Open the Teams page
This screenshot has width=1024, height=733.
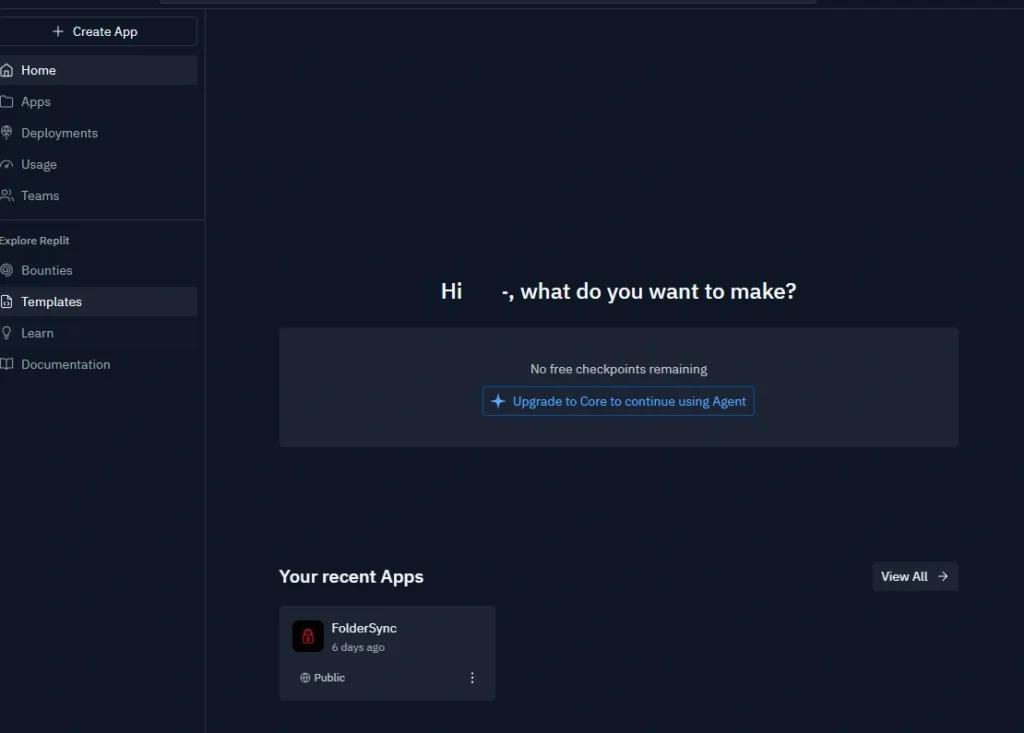tap(97, 195)
